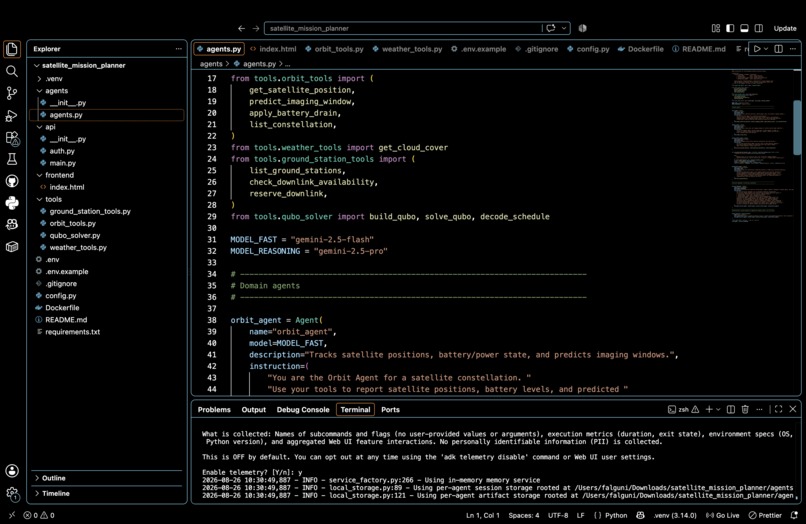Switch to the Dockerfile editor tab
The height and width of the screenshot is (524, 806).
640,49
